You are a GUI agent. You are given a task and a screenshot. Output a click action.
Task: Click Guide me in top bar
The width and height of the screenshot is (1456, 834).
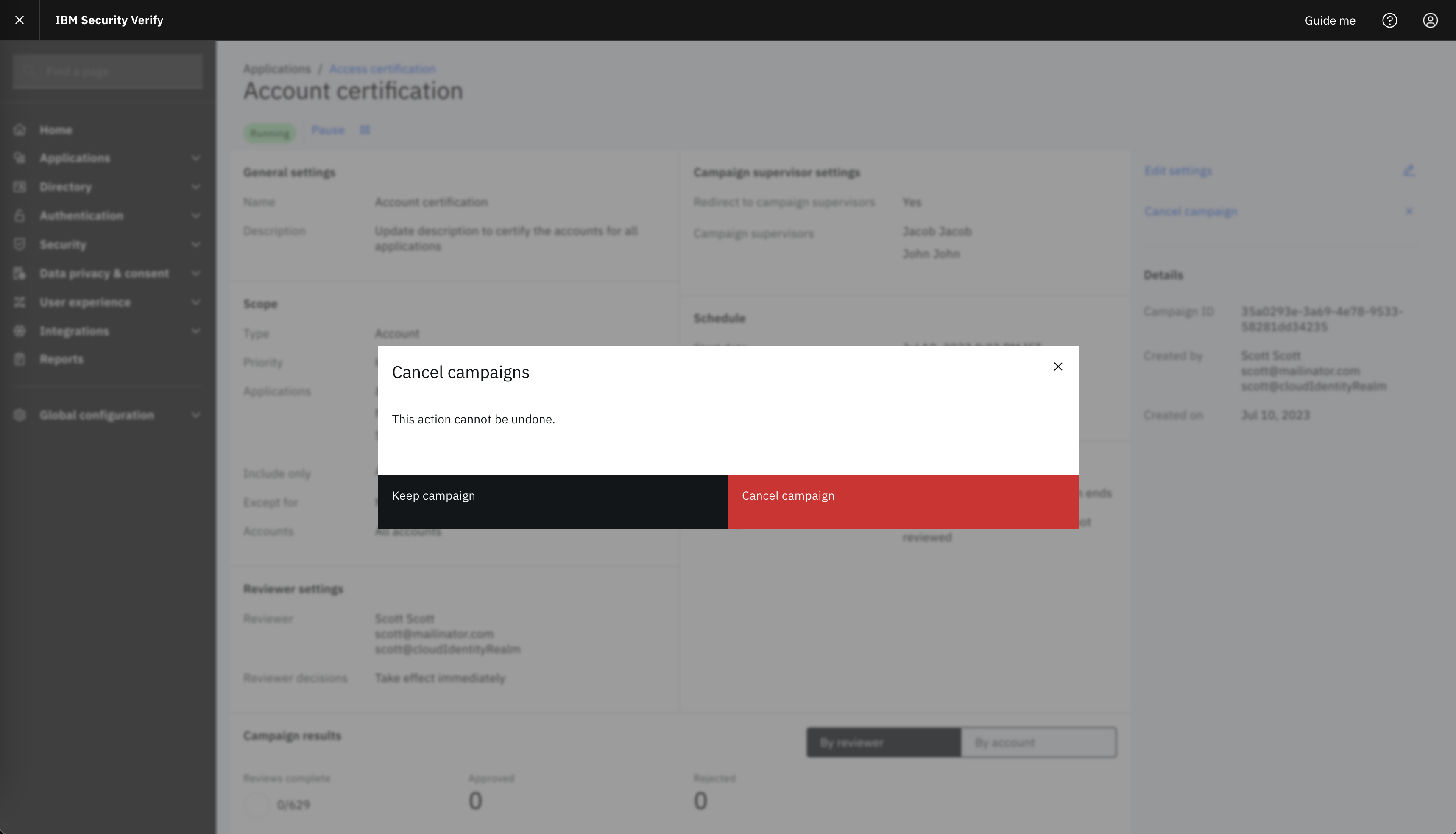[1330, 20]
